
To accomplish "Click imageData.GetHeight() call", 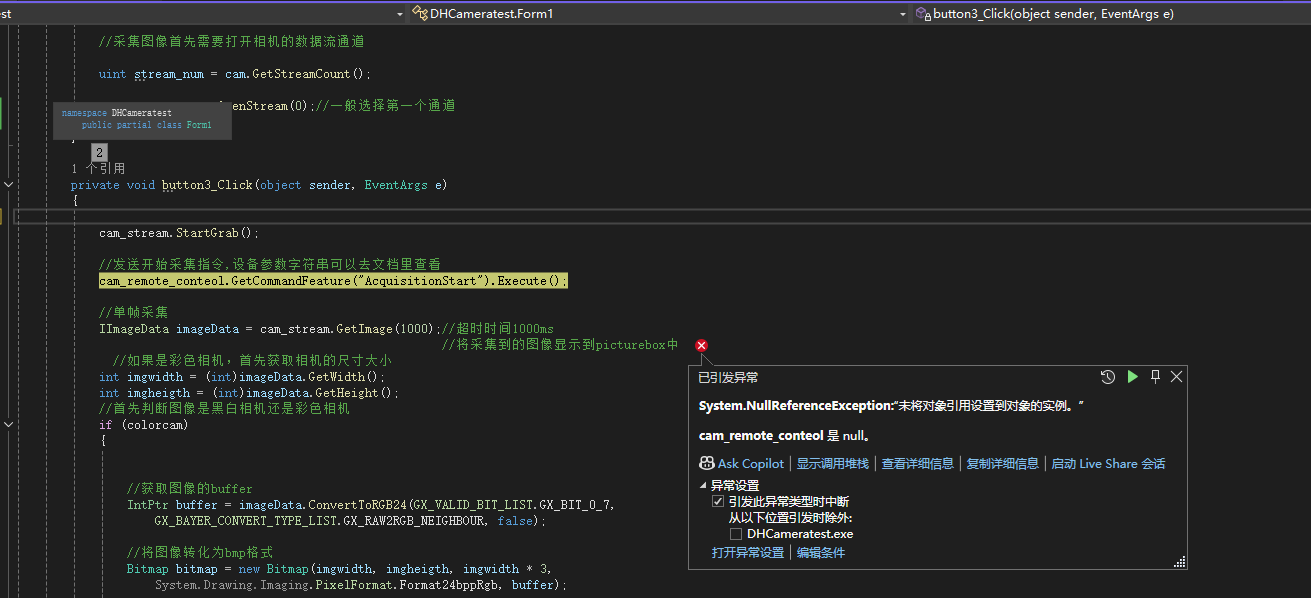I will pos(315,393).
